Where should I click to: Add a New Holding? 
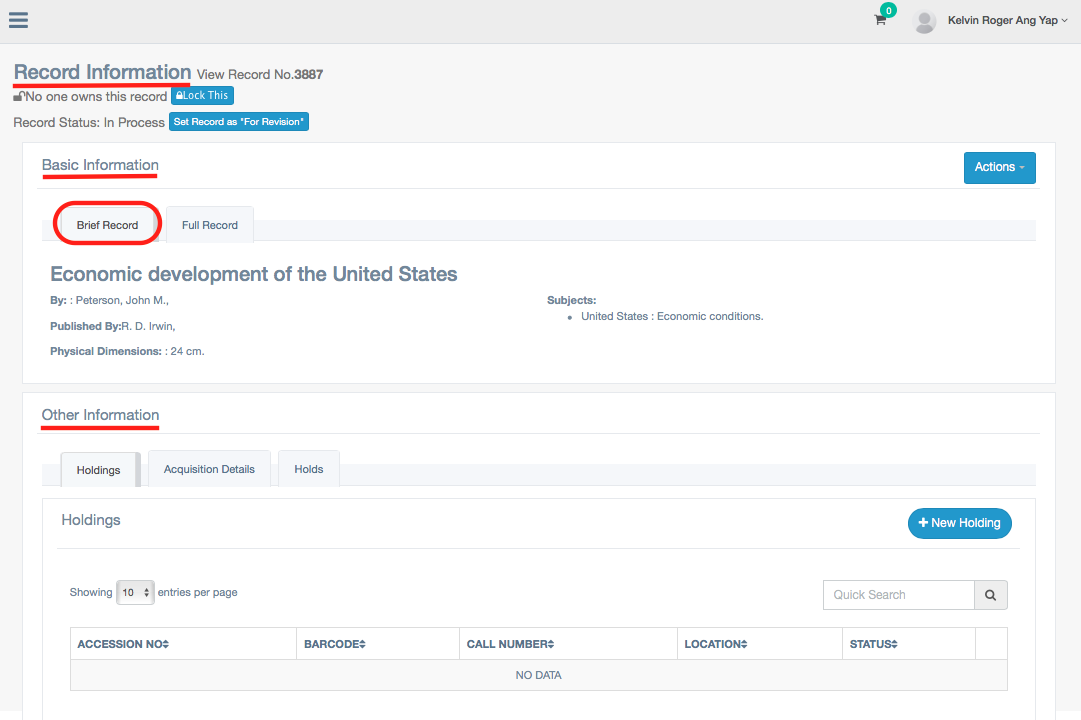959,523
